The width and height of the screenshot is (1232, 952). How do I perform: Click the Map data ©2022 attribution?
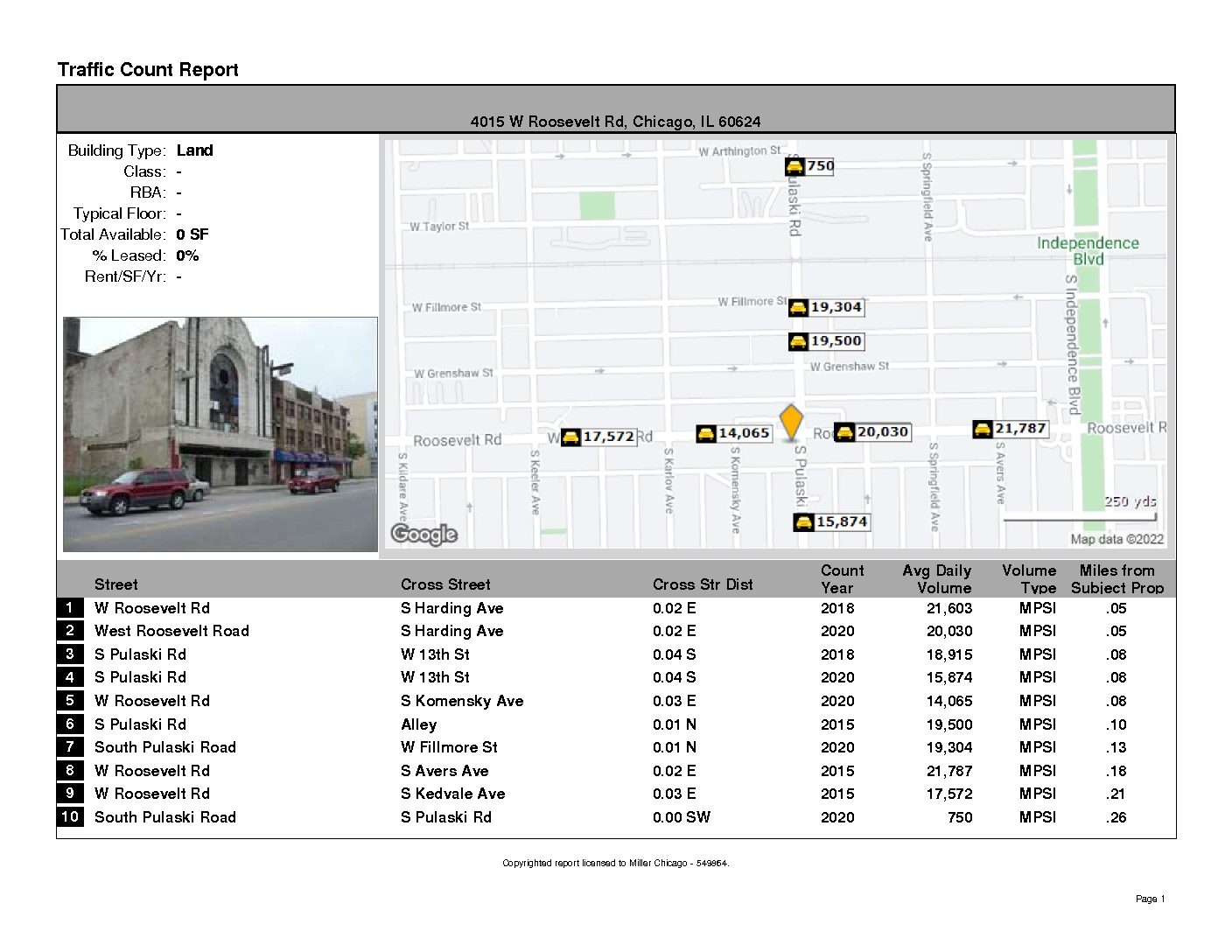tap(1117, 539)
